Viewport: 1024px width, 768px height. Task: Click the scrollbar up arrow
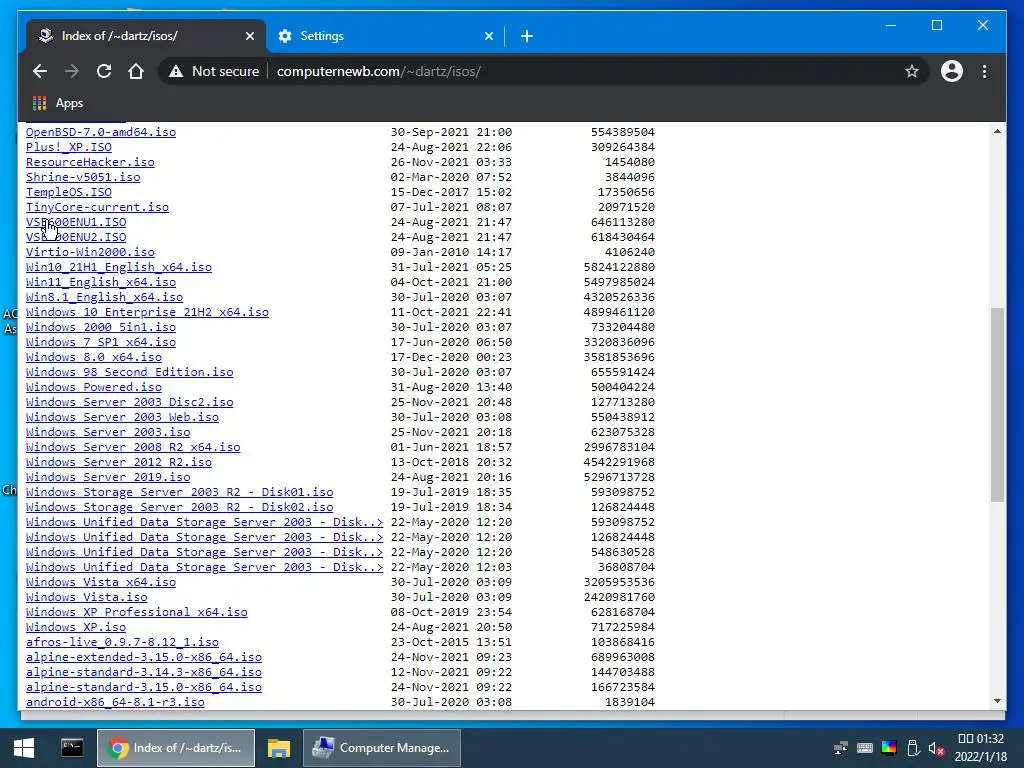(x=997, y=131)
